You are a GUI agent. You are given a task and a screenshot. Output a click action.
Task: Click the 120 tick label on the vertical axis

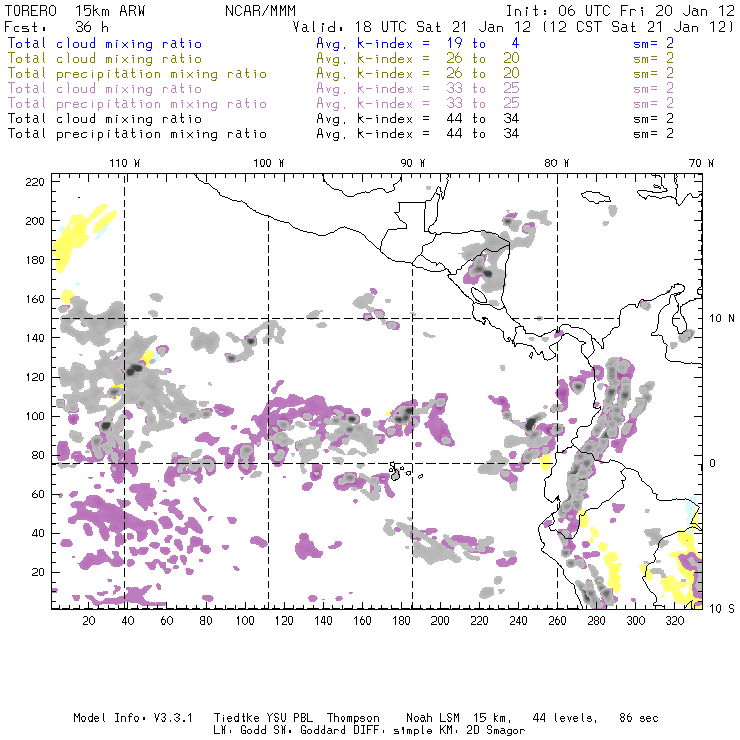pos(35,377)
